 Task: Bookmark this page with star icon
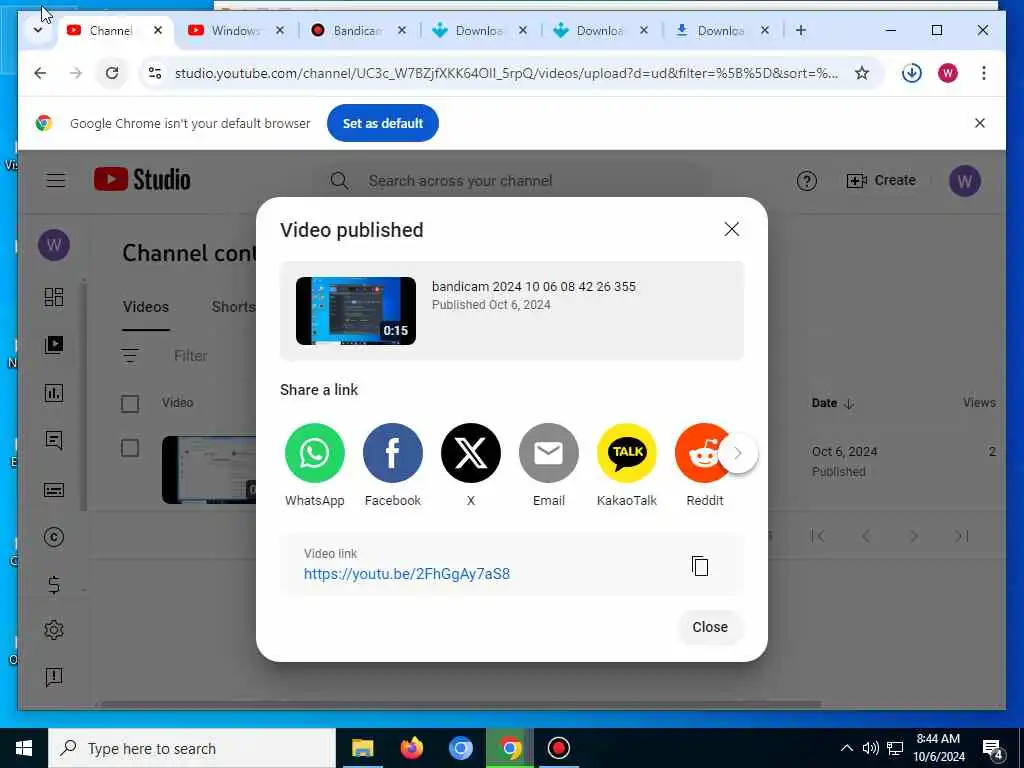pos(862,72)
